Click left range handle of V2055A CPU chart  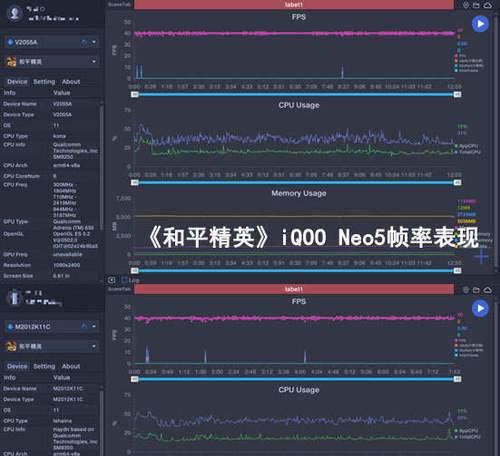coord(135,183)
